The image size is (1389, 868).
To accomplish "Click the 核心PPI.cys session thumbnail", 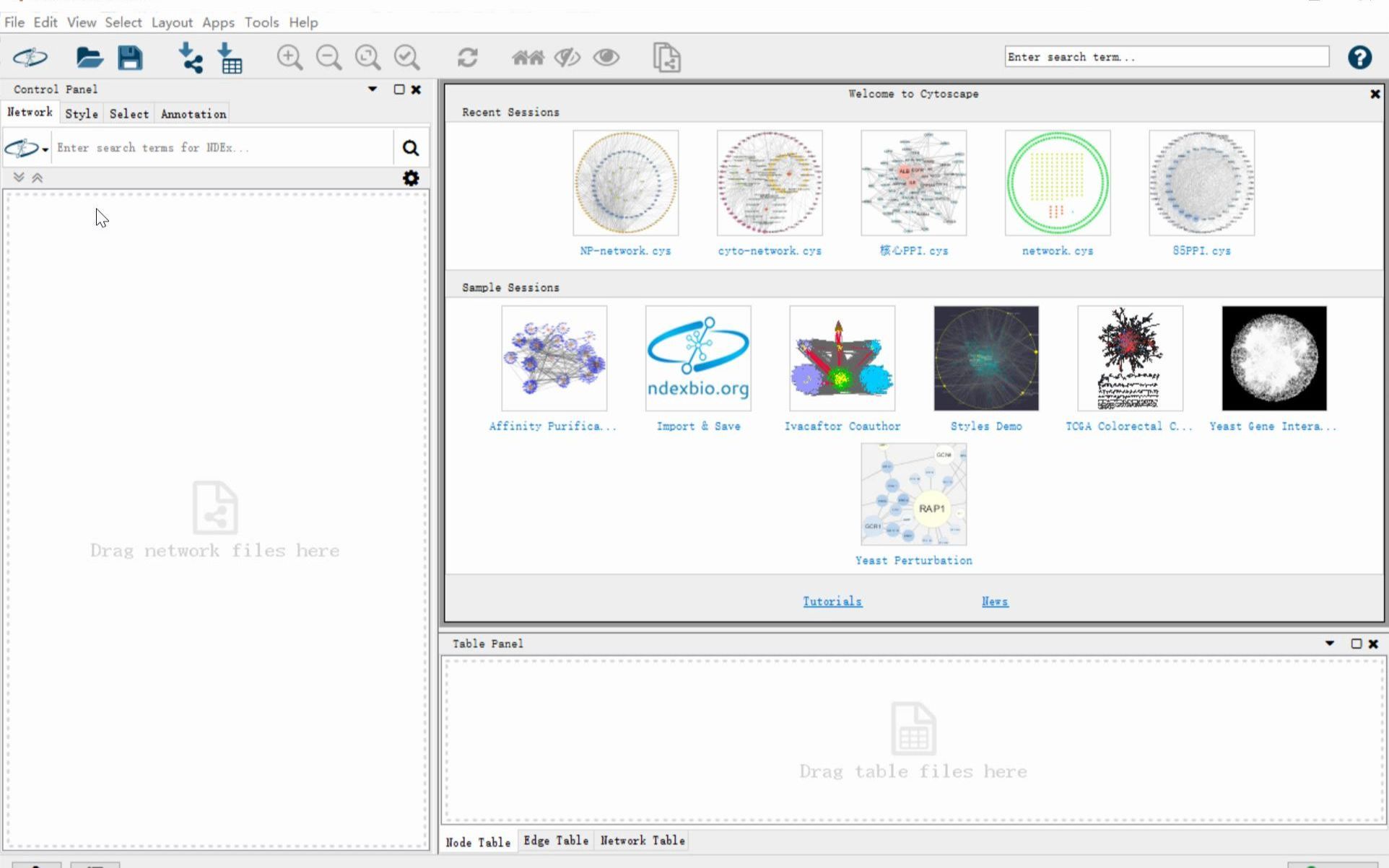I will 913,183.
